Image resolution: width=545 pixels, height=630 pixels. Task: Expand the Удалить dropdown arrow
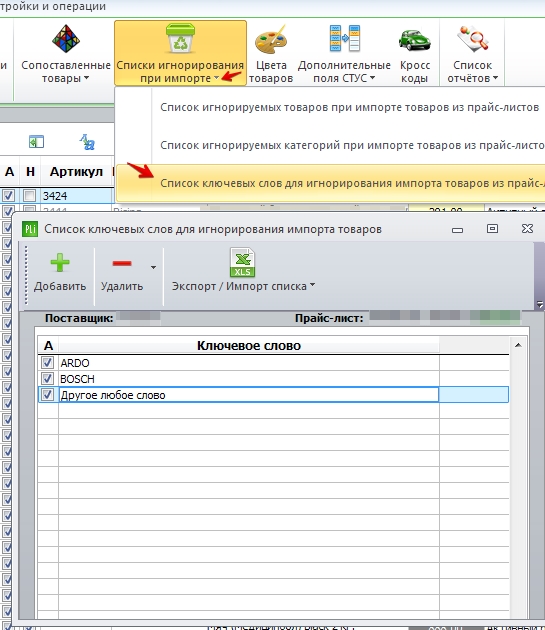pos(153,267)
